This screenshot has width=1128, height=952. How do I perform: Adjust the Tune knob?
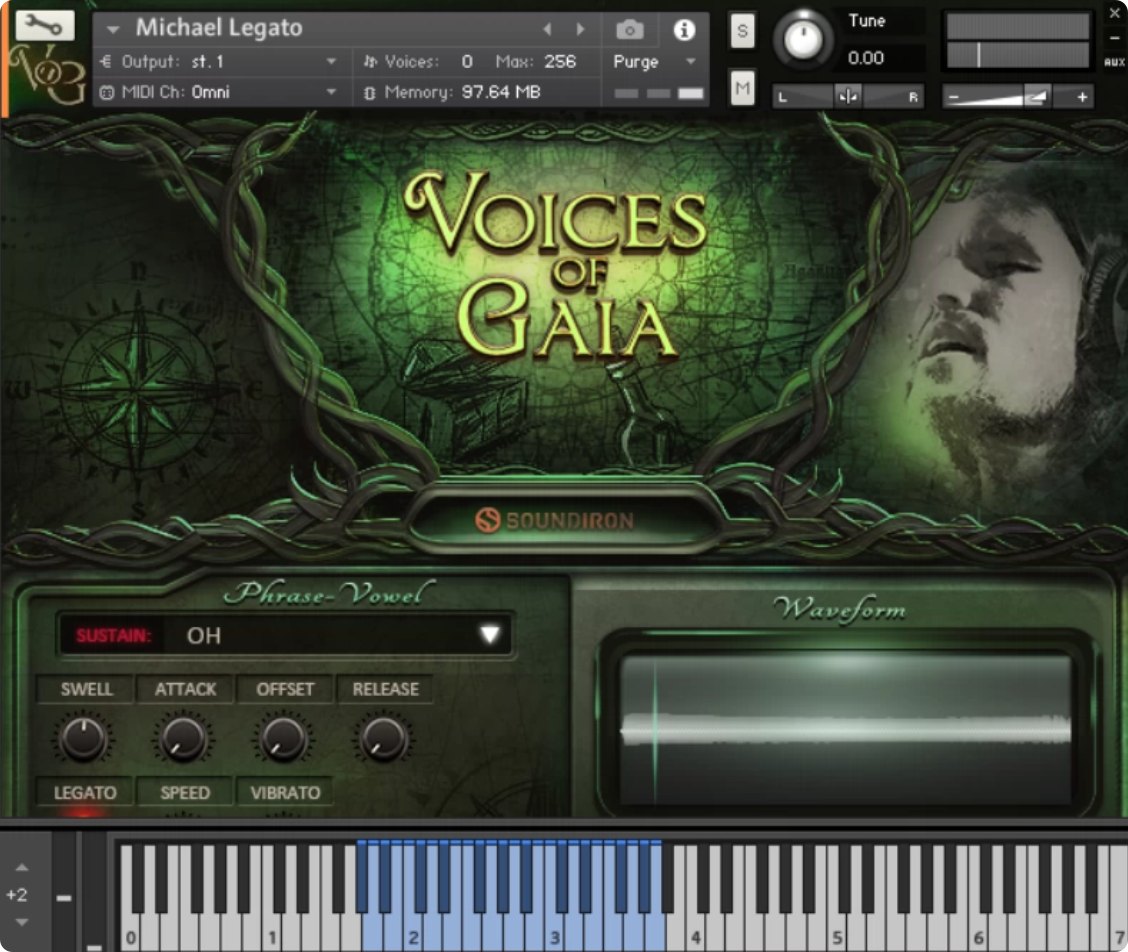(x=803, y=39)
